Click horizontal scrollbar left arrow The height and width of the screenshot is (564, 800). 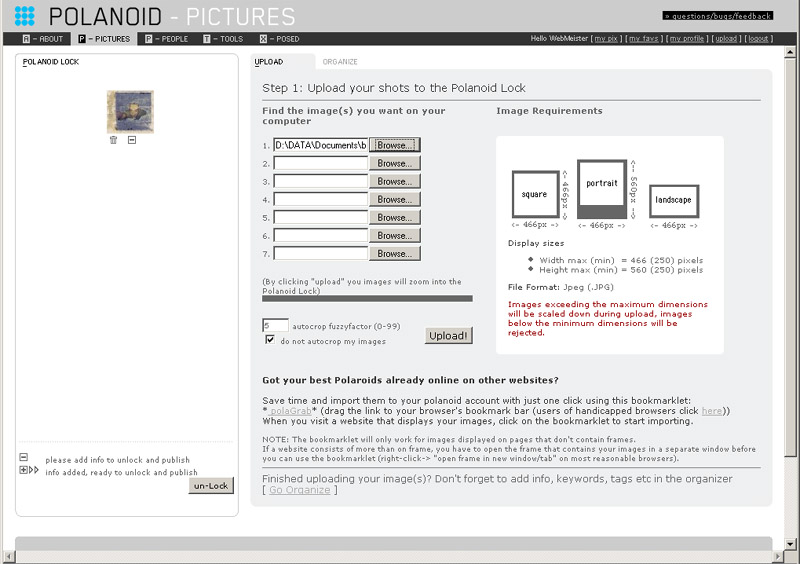coord(8,556)
